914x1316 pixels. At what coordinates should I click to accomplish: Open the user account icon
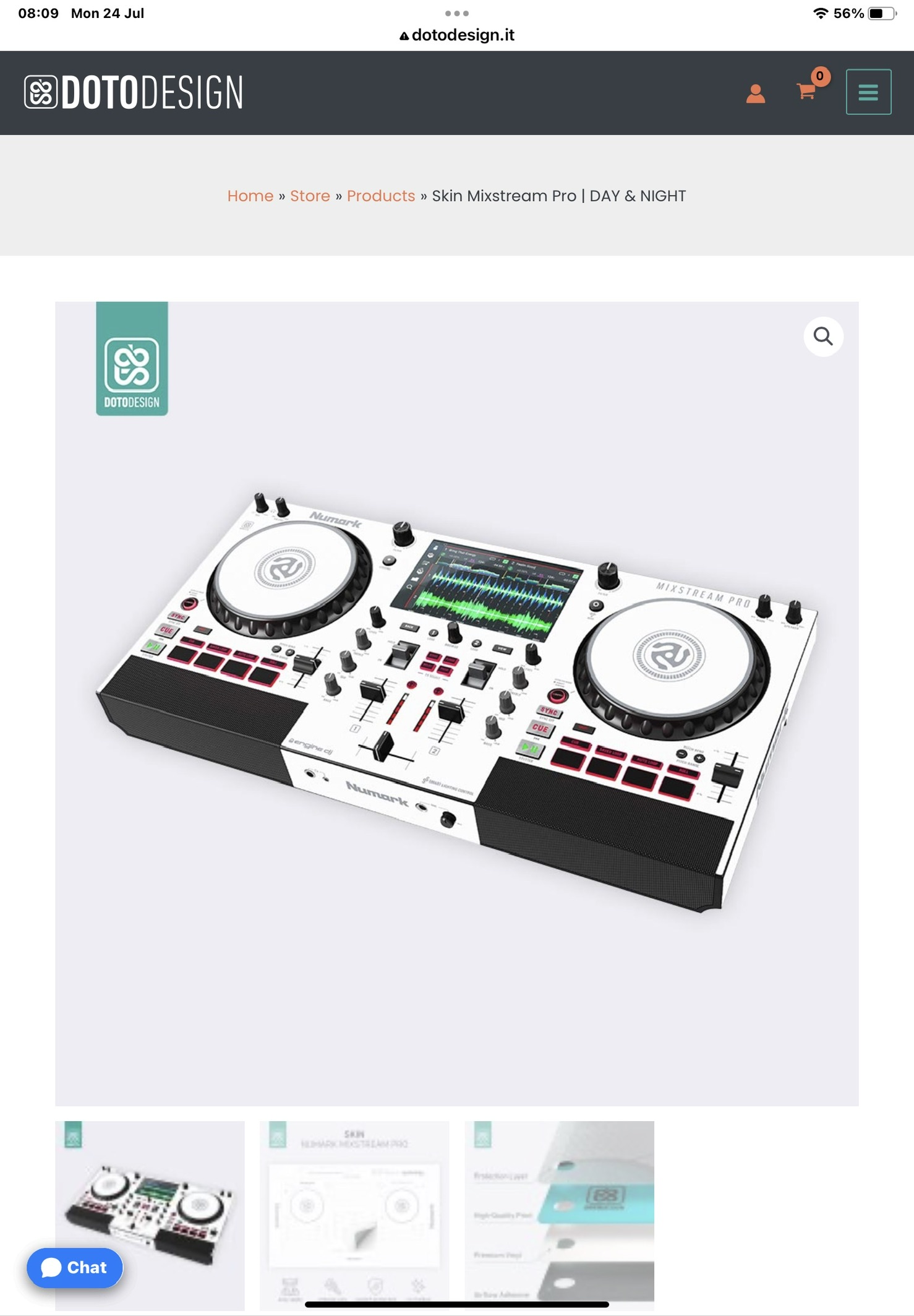coord(755,93)
